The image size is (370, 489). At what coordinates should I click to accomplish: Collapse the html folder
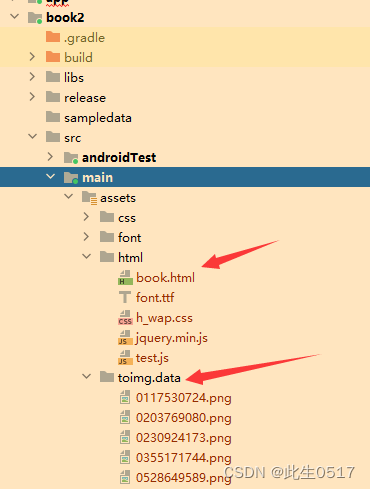[87, 256]
